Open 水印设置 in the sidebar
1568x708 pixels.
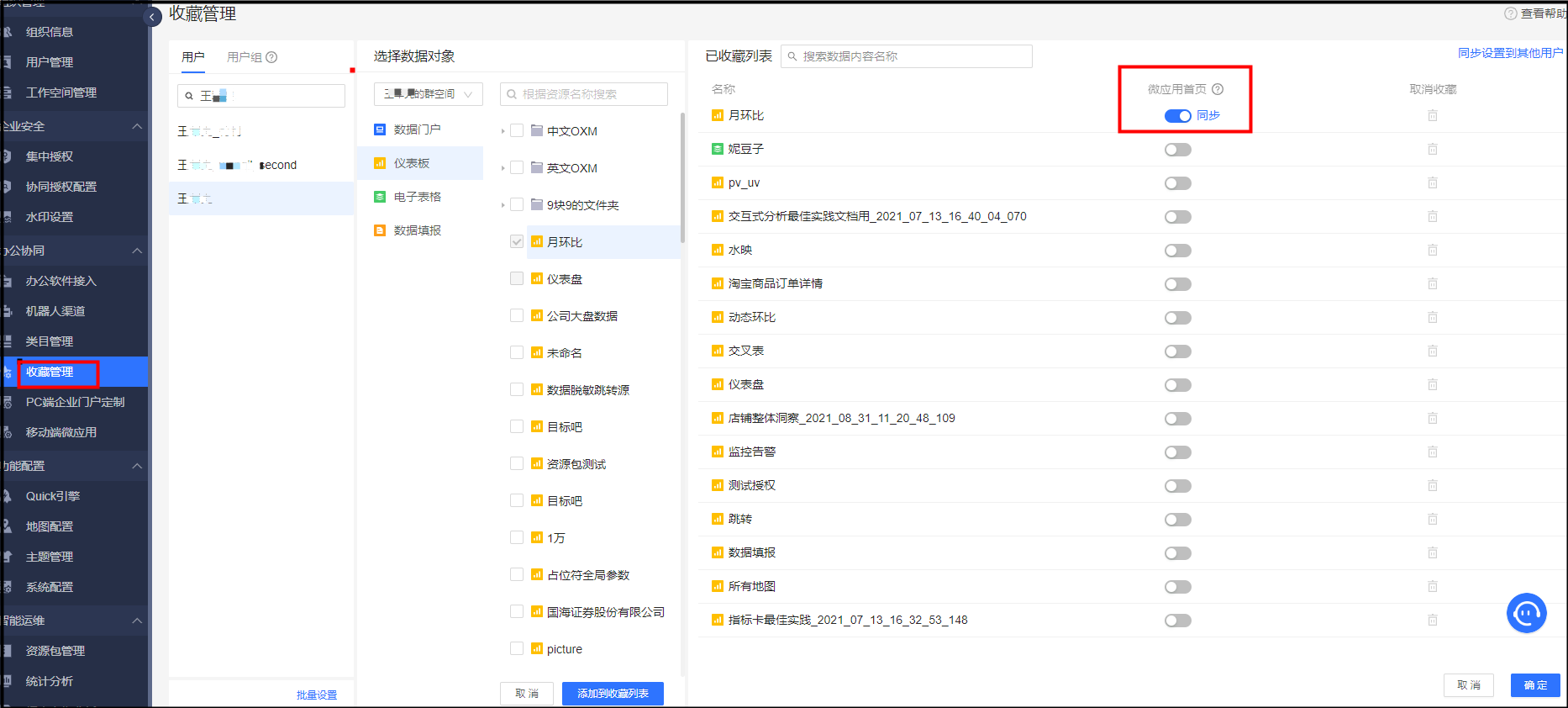(50, 217)
